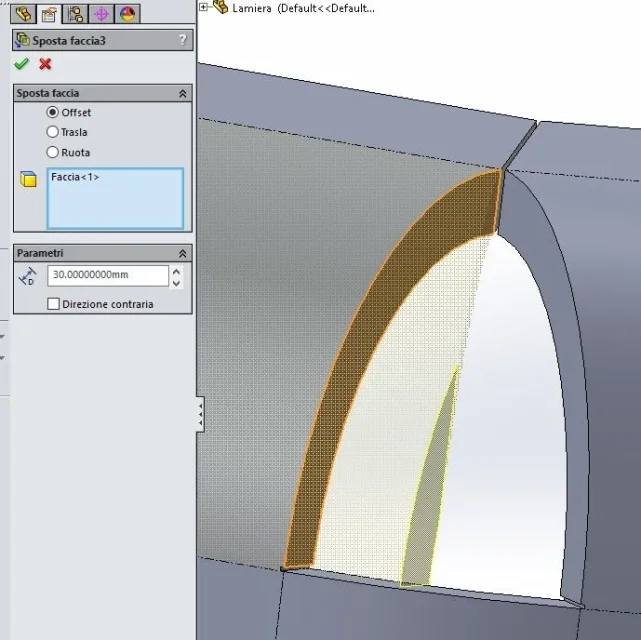Switch to the PropertyManager tab
641x640 pixels.
click(x=49, y=14)
